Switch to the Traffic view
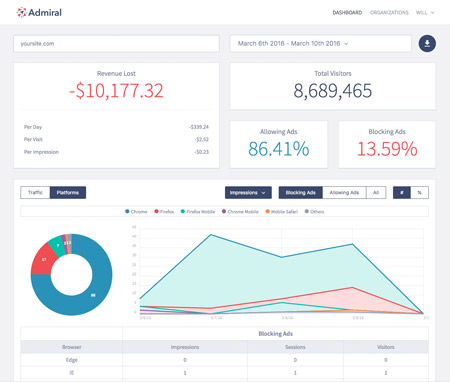450x382 pixels. (35, 192)
